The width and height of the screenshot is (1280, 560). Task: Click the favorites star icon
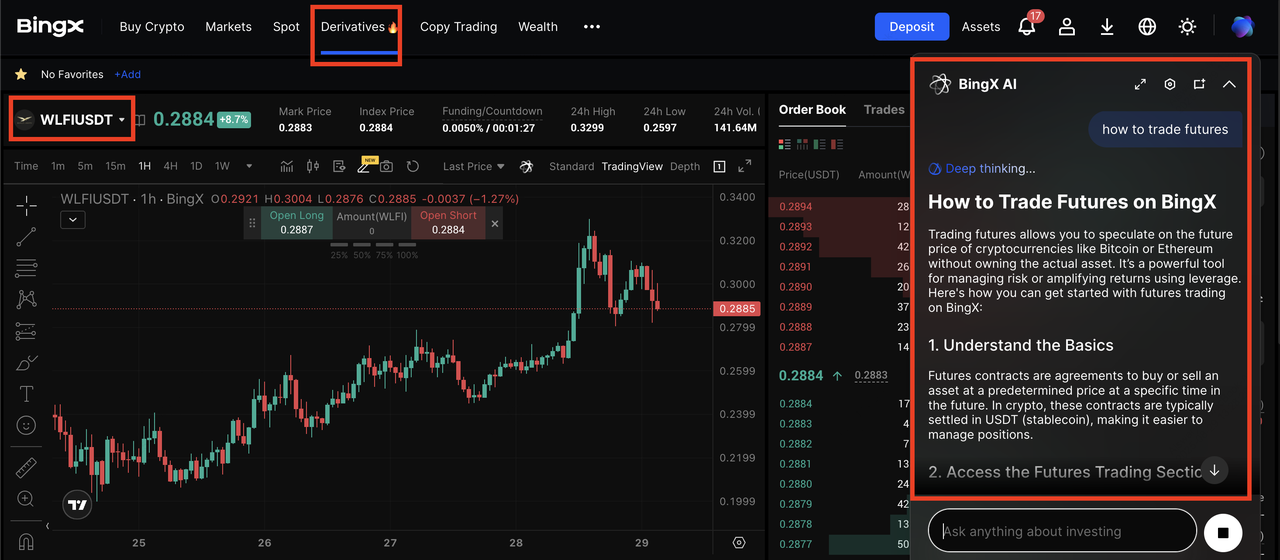21,74
